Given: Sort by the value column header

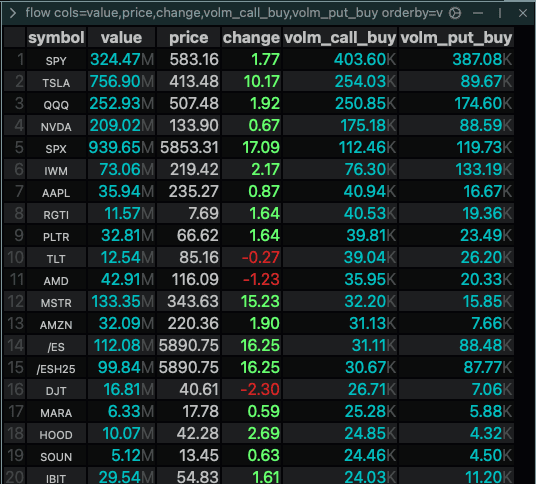Looking at the screenshot, I should pyautogui.click(x=121, y=37).
